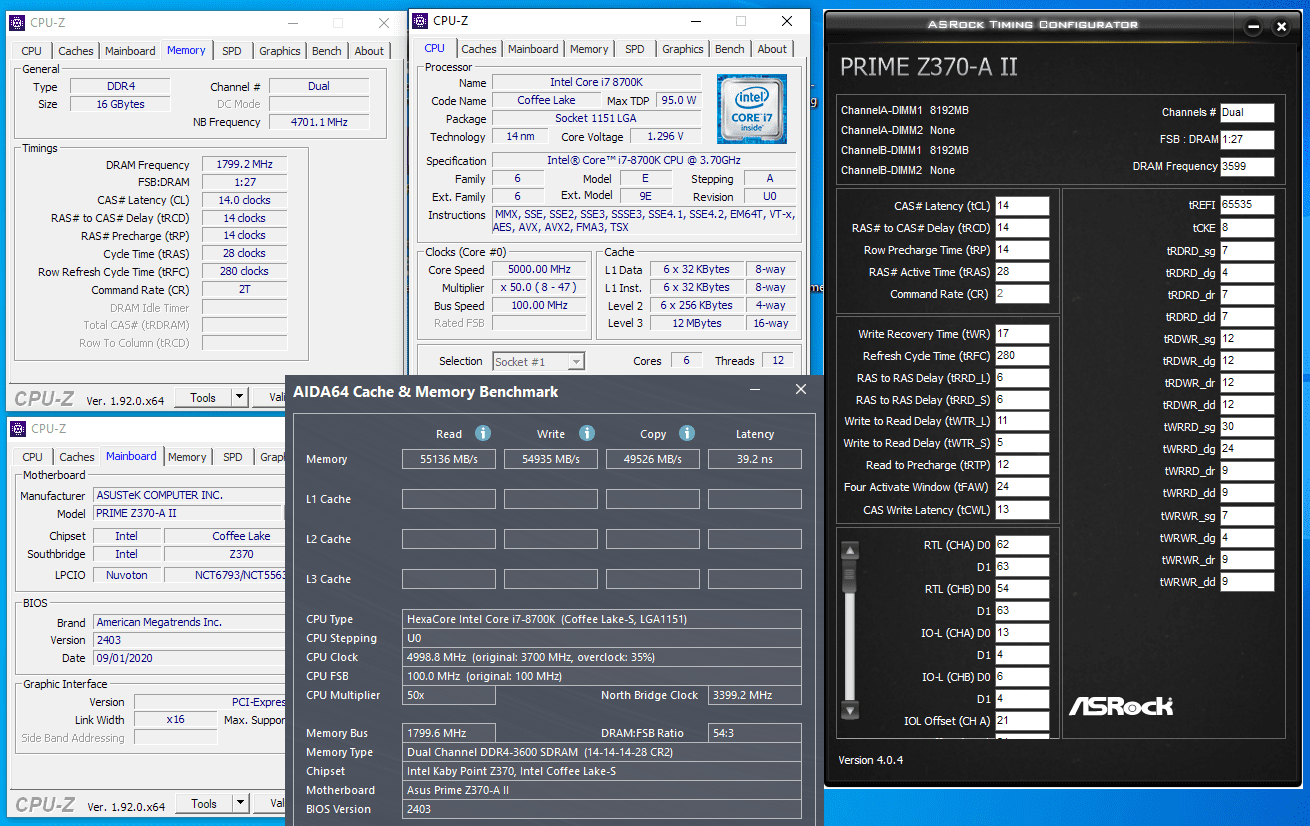Click Refresh Cycle Time (tRFC) field in ASRock
The image size is (1310, 826).
click(1022, 356)
